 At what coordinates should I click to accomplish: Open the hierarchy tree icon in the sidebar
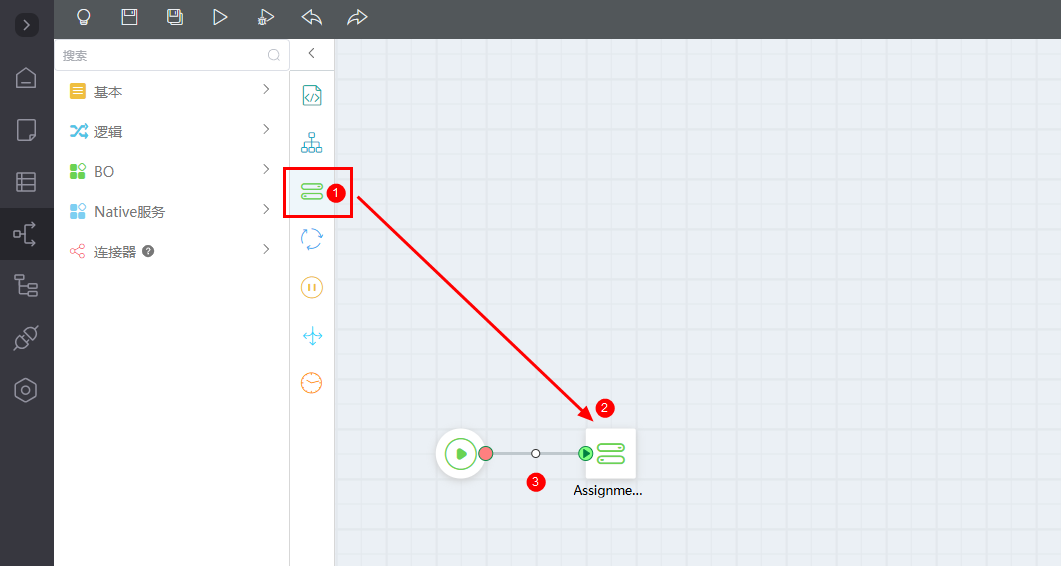point(26,286)
